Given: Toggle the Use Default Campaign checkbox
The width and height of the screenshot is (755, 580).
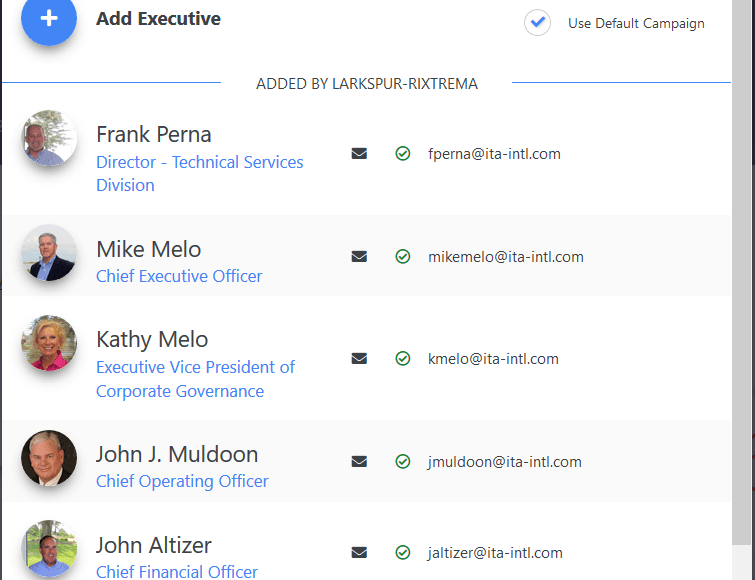Looking at the screenshot, I should click(x=538, y=23).
